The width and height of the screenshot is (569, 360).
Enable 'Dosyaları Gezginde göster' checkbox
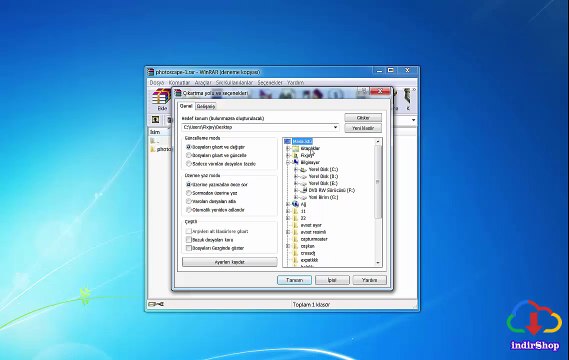189,248
